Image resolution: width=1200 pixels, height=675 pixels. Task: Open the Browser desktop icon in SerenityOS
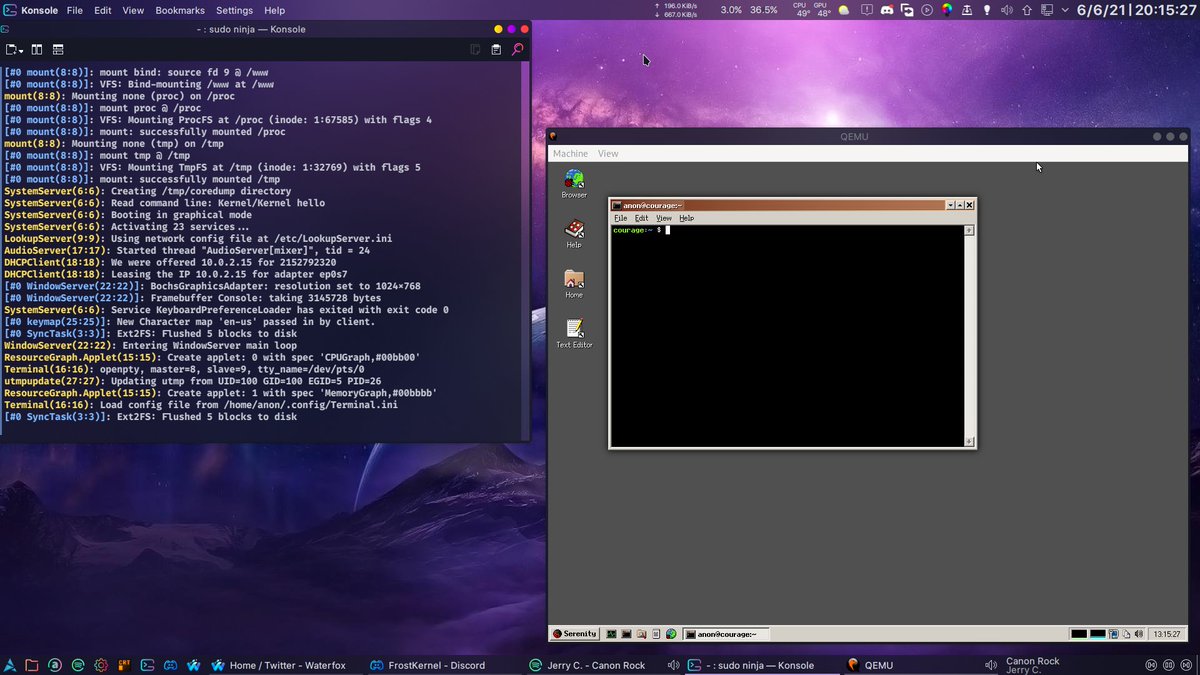[574, 183]
